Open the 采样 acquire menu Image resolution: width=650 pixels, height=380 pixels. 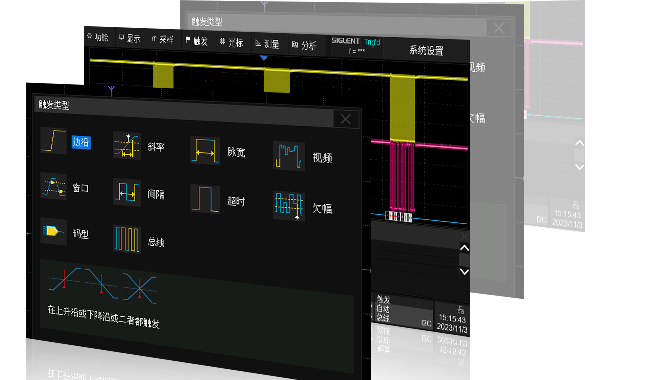162,39
